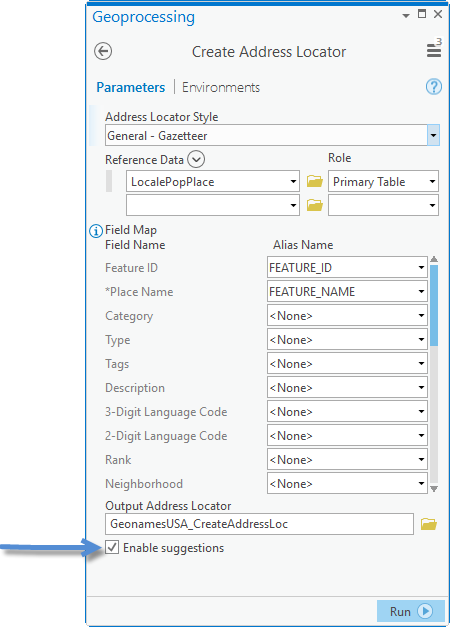Browse folder for second reference data row
This screenshot has height=627, width=450.
click(314, 205)
